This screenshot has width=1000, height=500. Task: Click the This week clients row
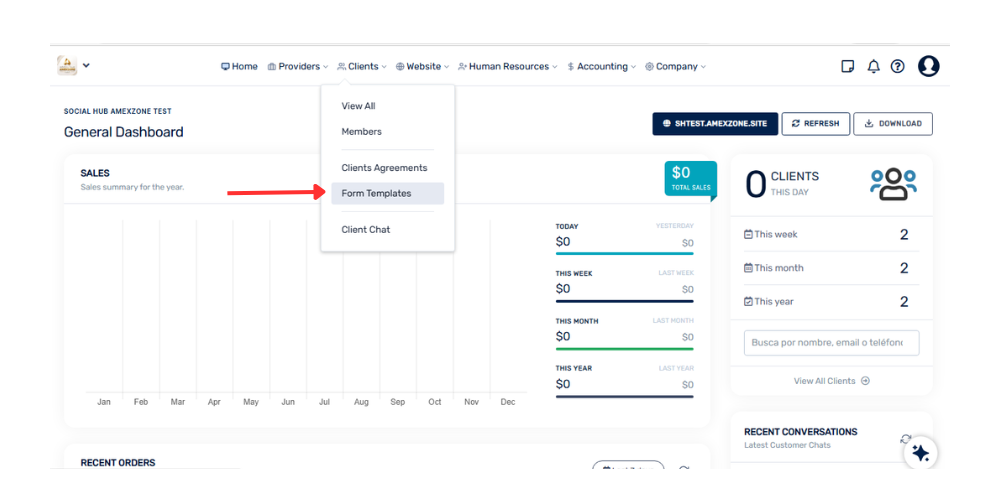click(x=831, y=234)
